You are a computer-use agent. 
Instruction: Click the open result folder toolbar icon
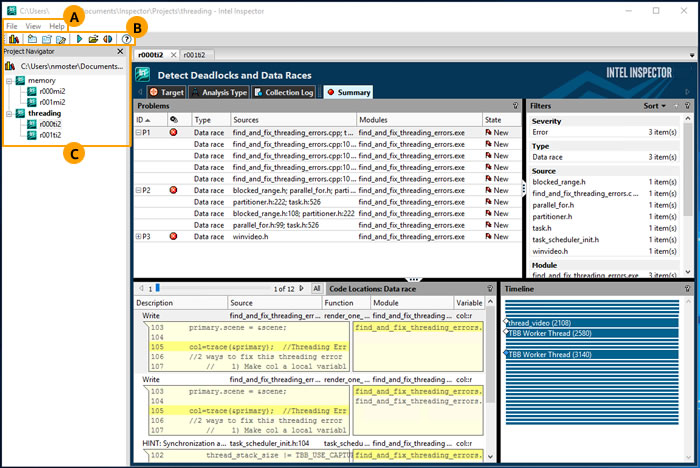[x=93, y=38]
